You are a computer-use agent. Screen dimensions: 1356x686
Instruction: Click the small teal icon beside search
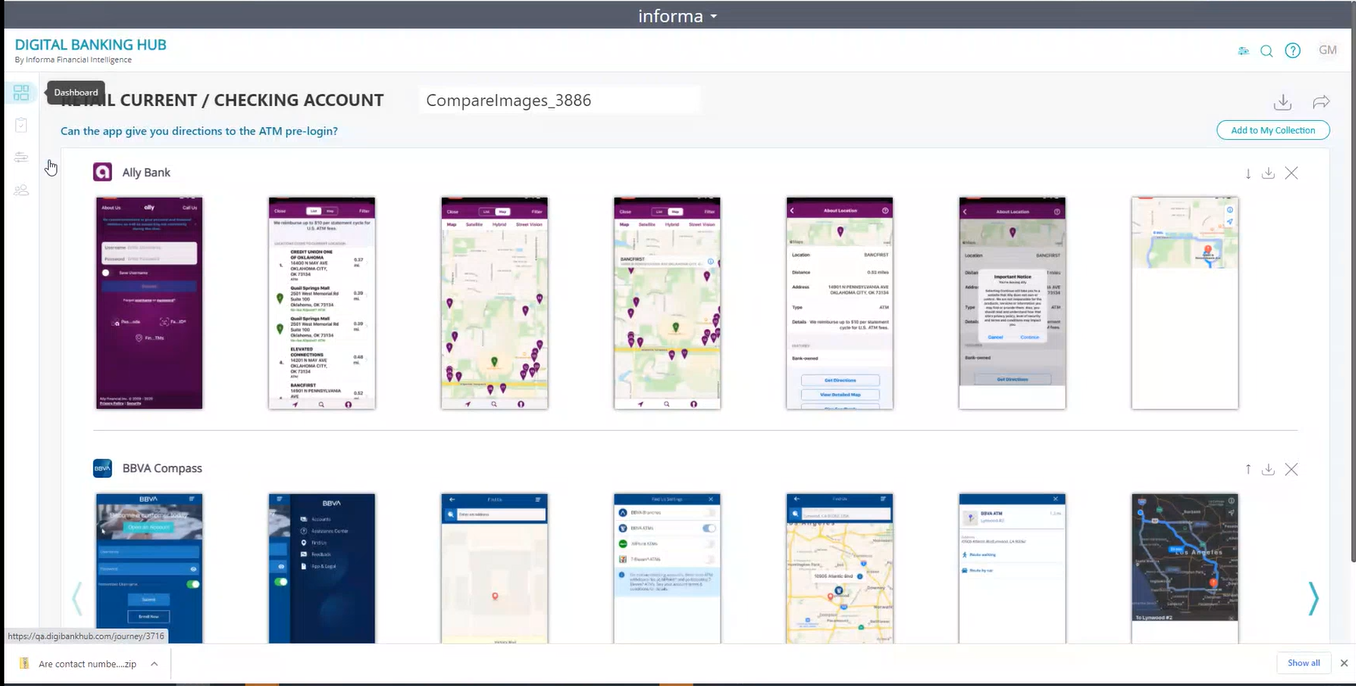1243,51
